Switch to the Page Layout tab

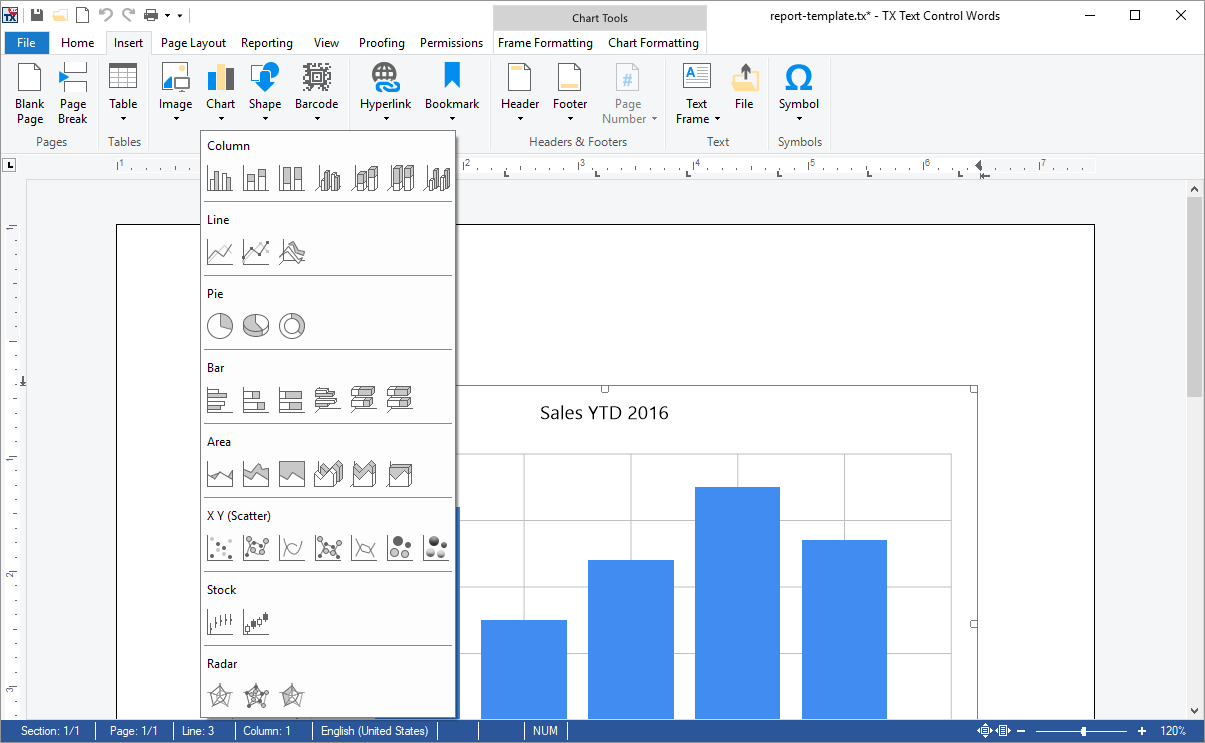193,43
